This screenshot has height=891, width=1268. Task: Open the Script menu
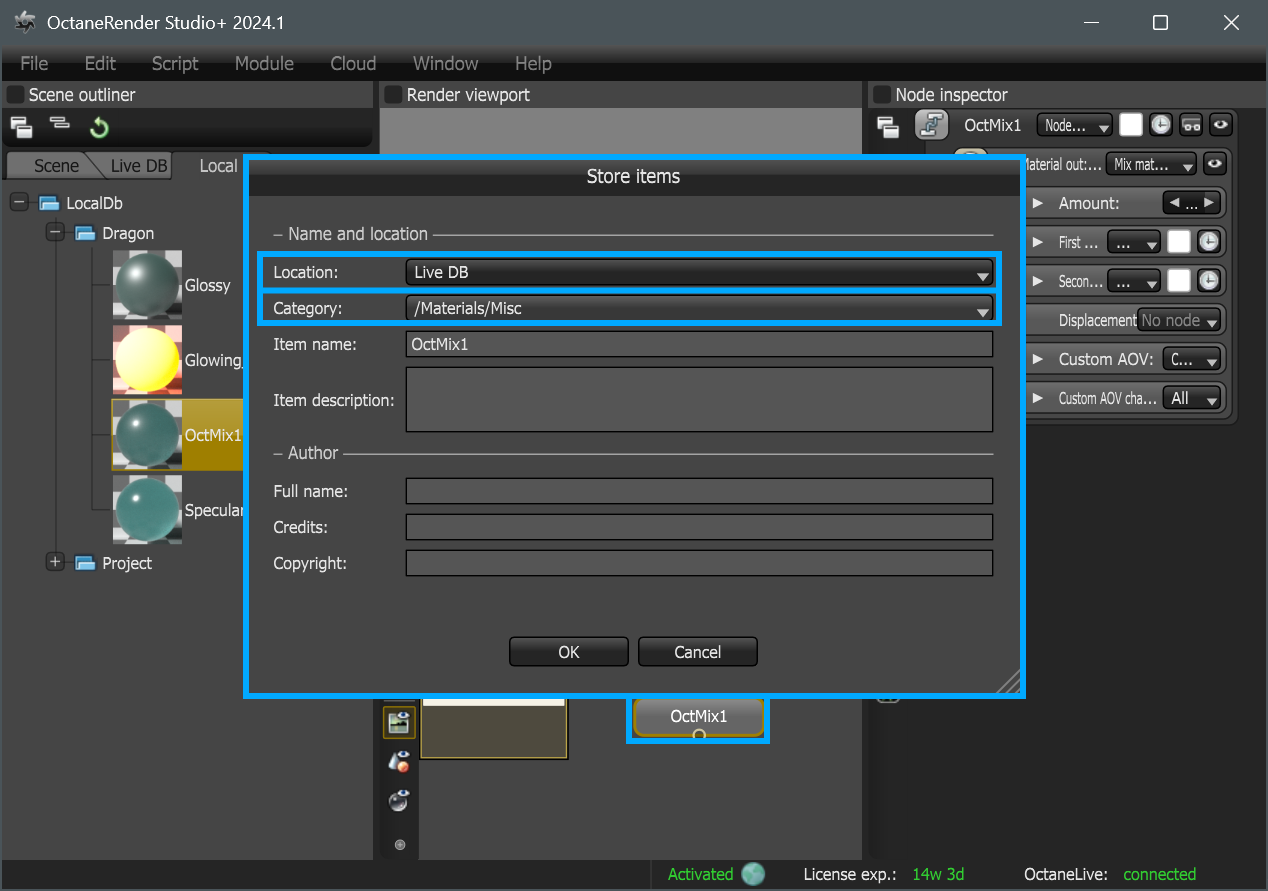pos(175,63)
